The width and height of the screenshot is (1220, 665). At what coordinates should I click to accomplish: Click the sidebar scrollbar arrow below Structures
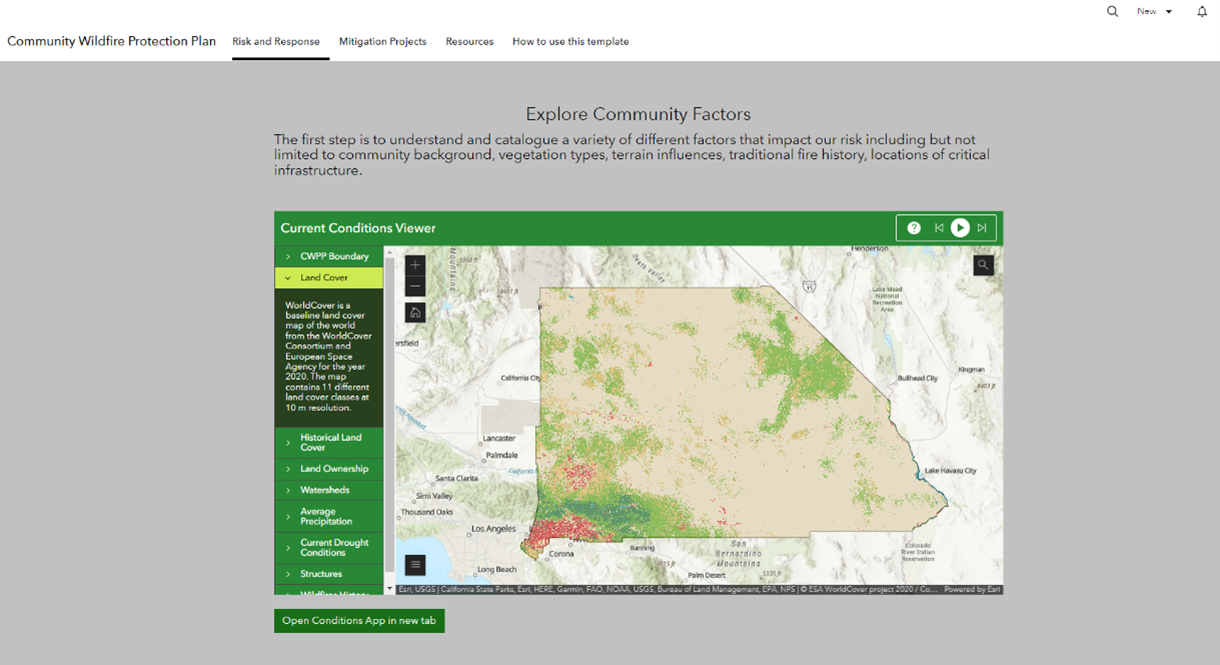pyautogui.click(x=389, y=588)
